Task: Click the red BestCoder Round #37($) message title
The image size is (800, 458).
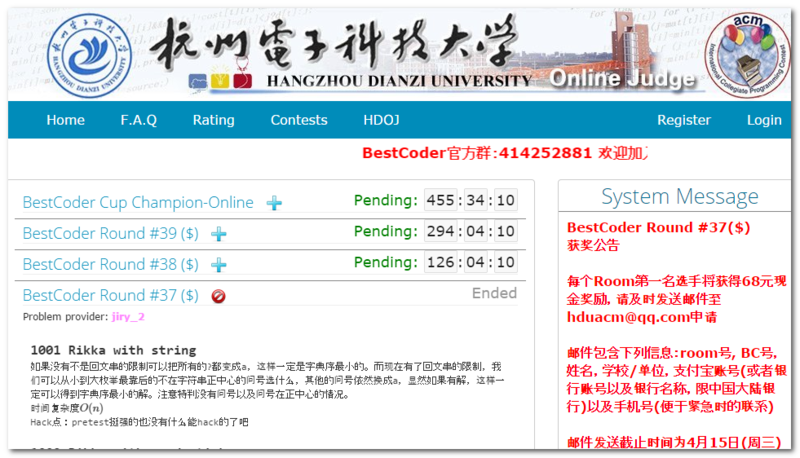Action: pyautogui.click(x=659, y=227)
